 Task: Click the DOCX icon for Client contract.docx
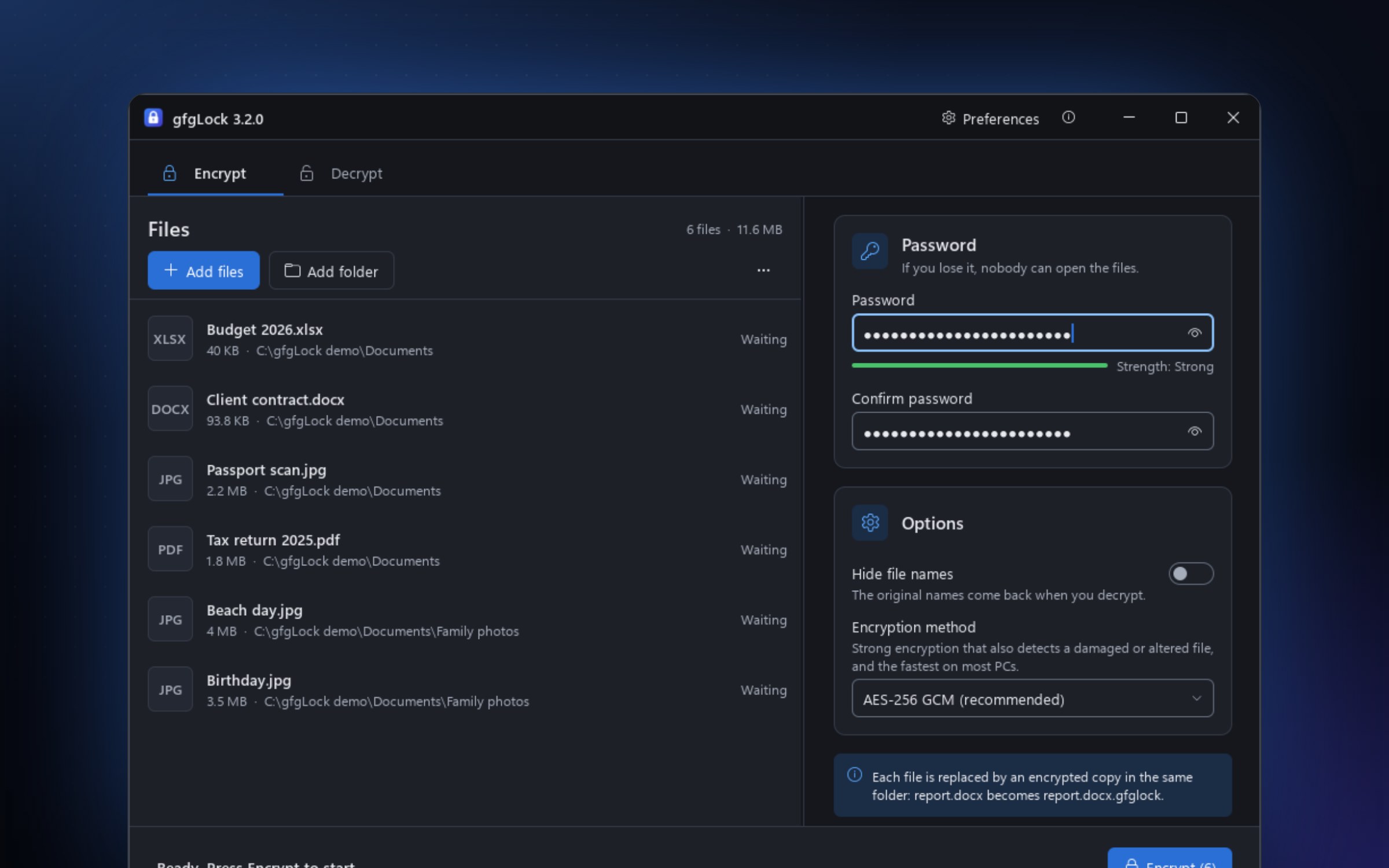[170, 409]
